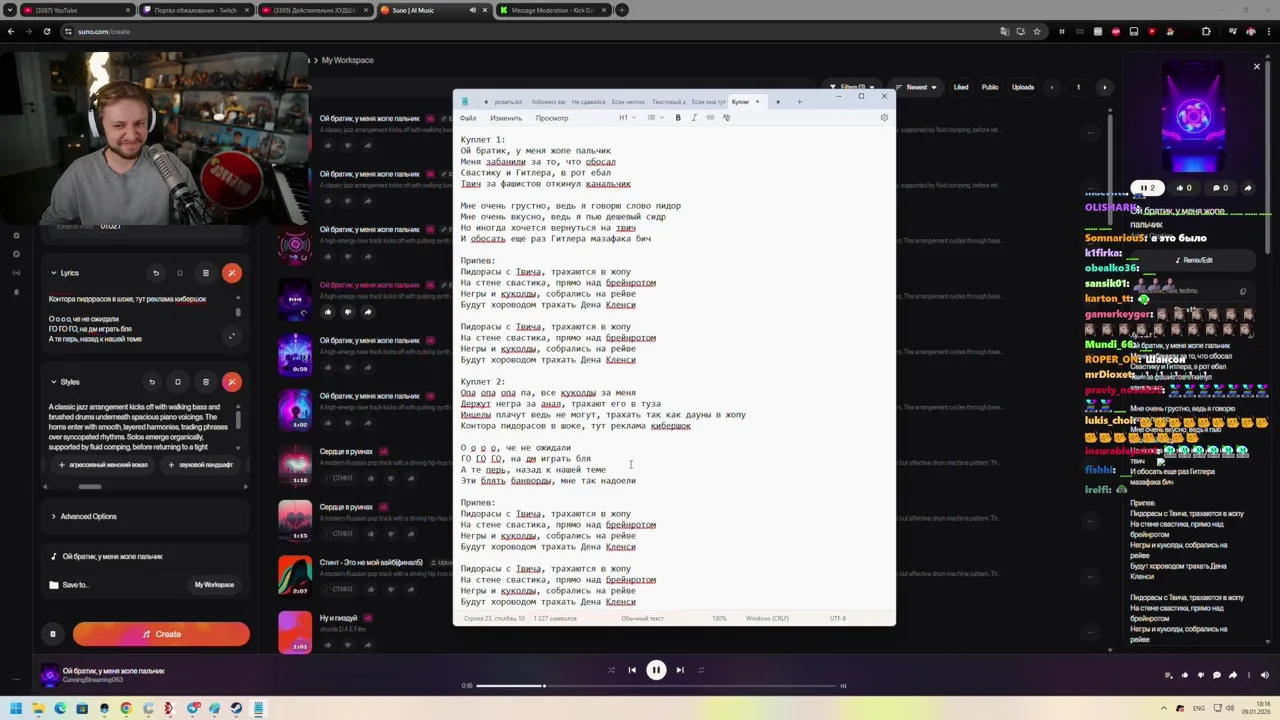1280x720 pixels.
Task: Open the My Workspace breadcrumb heading
Action: (x=347, y=60)
